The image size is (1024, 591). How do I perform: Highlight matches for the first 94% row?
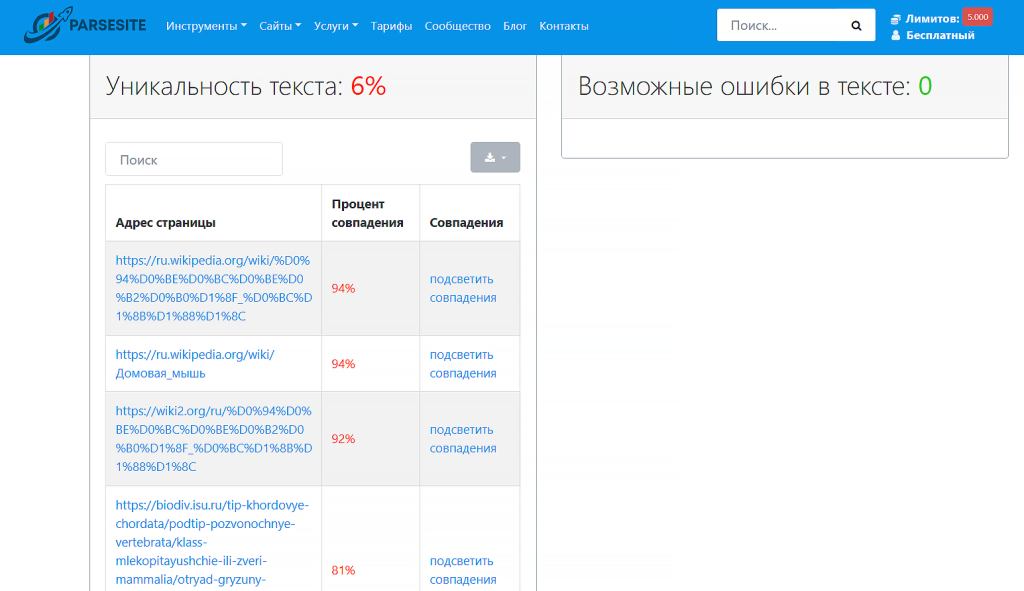pos(463,288)
